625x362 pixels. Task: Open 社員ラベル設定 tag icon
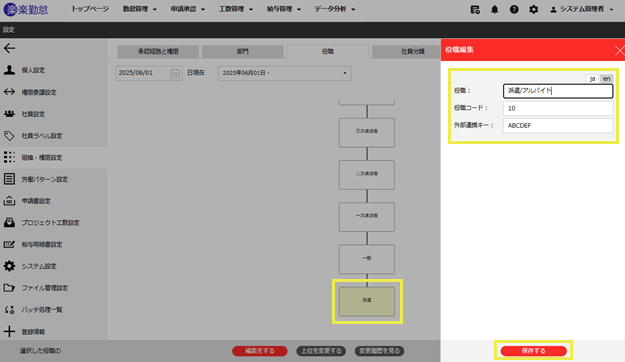(x=9, y=136)
